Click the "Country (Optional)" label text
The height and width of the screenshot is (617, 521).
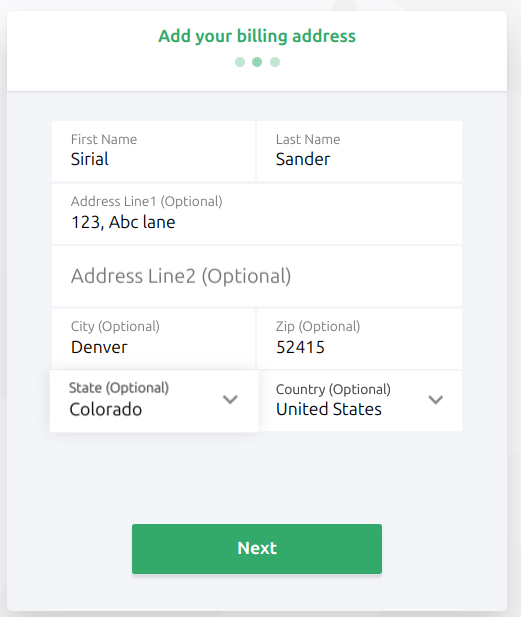click(333, 390)
